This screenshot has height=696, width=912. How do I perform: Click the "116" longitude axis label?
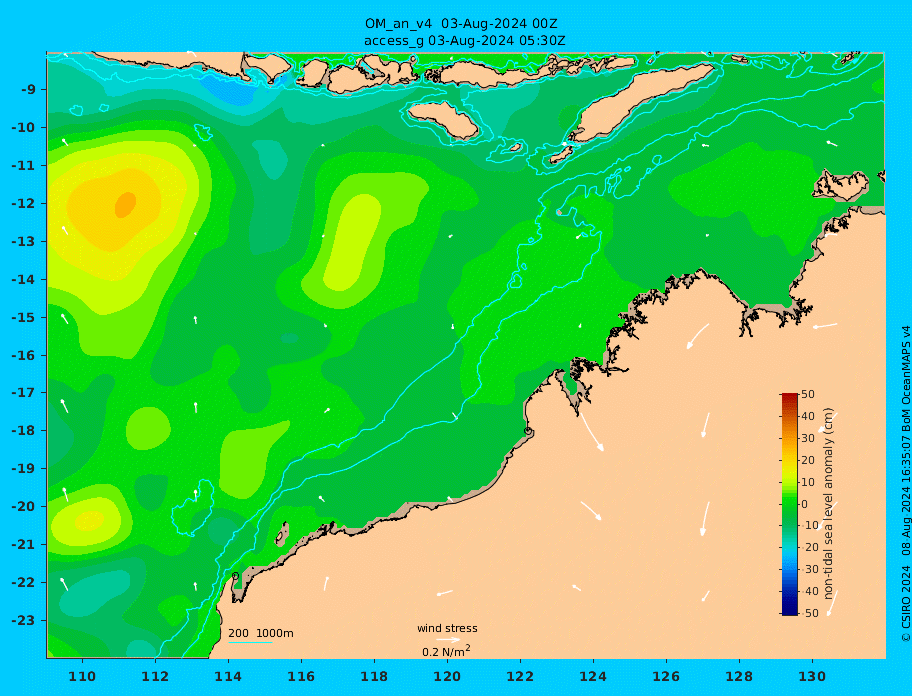[301, 676]
